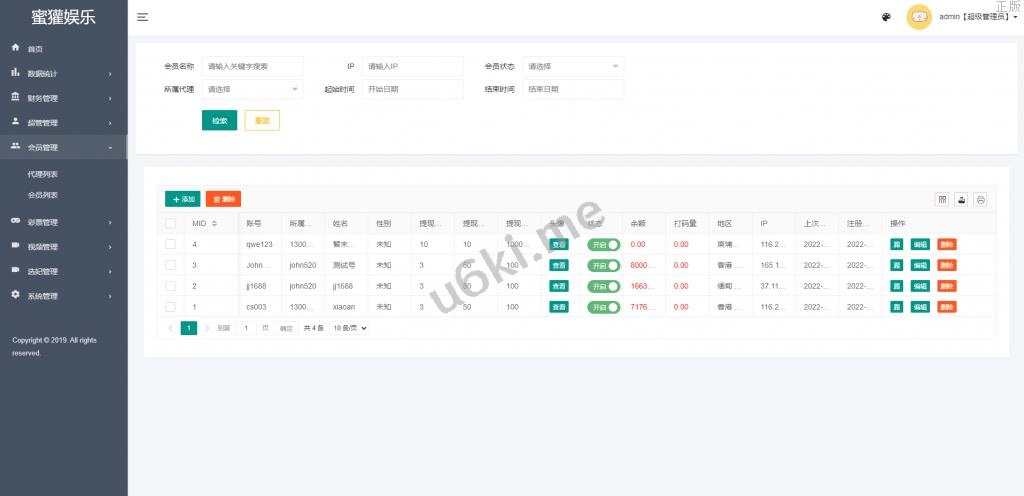Click the 会员名称 keyword input field
The height and width of the screenshot is (496, 1024).
252,66
